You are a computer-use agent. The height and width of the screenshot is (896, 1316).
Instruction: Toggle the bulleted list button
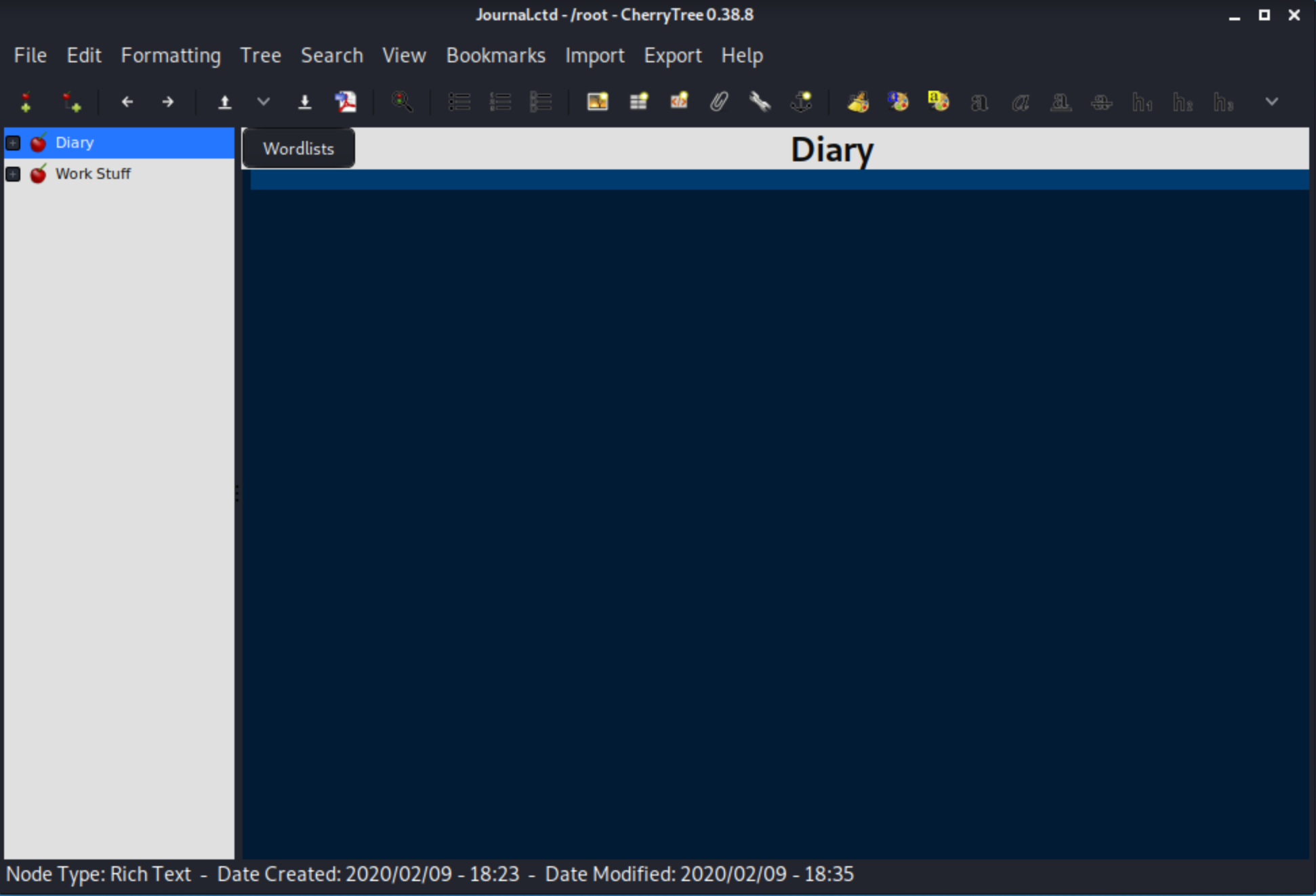click(459, 102)
